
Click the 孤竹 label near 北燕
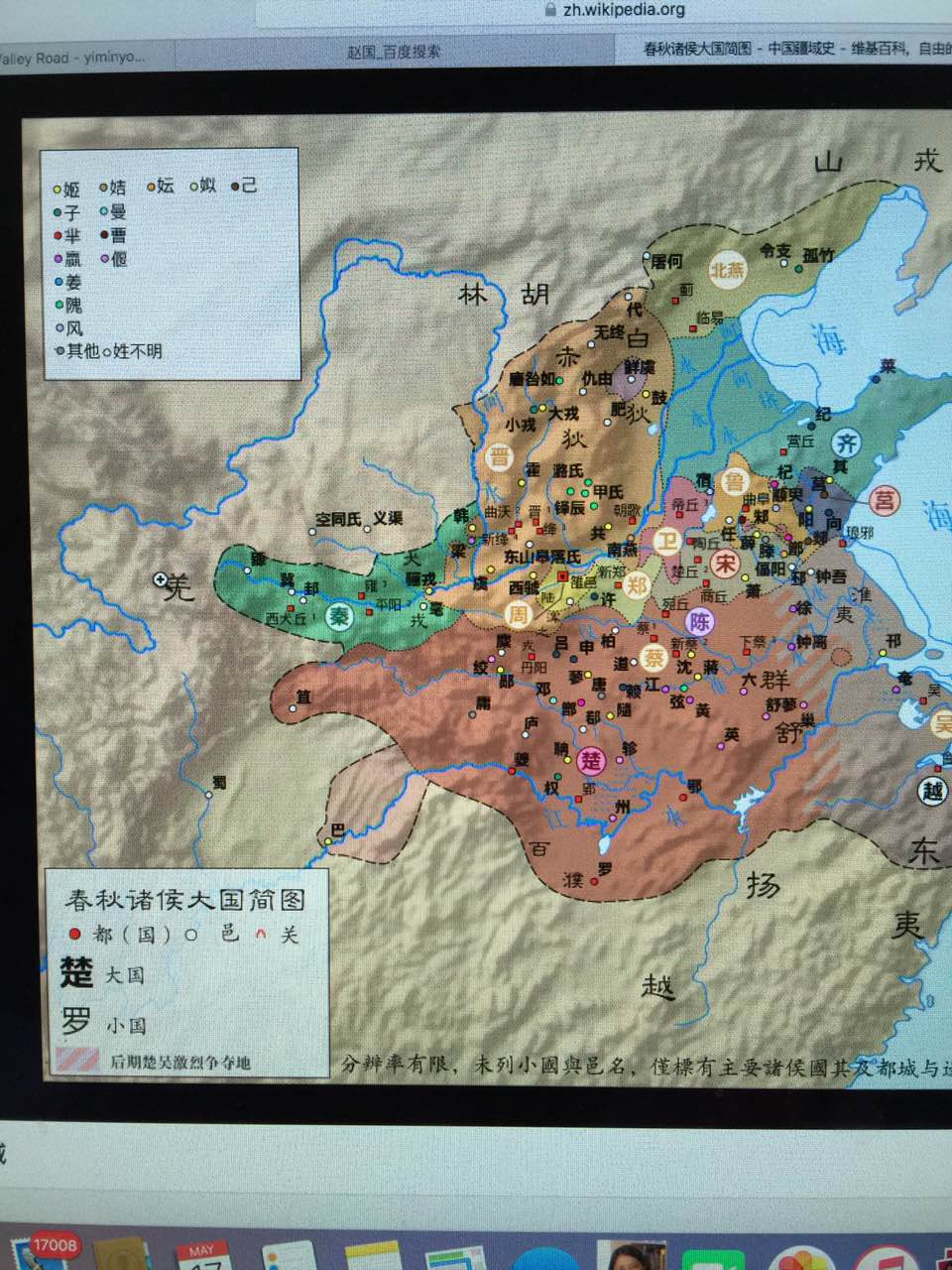[818, 254]
